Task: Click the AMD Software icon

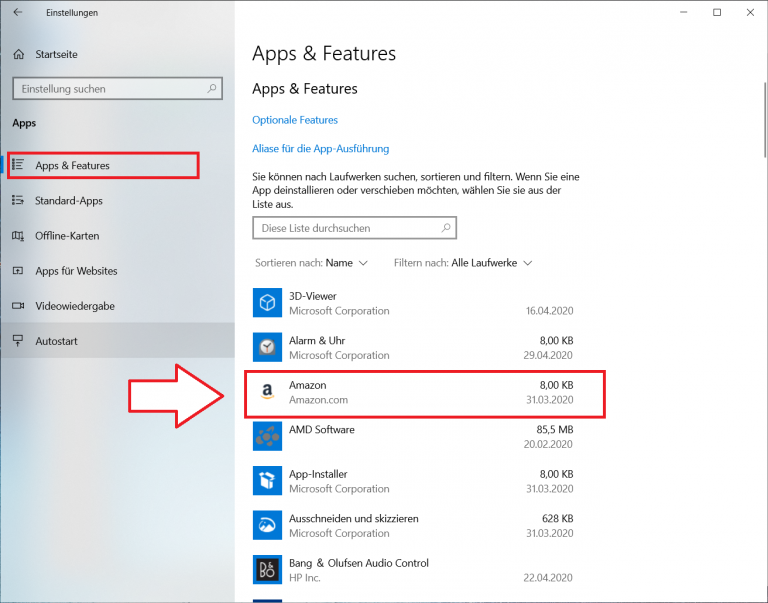Action: pos(267,436)
